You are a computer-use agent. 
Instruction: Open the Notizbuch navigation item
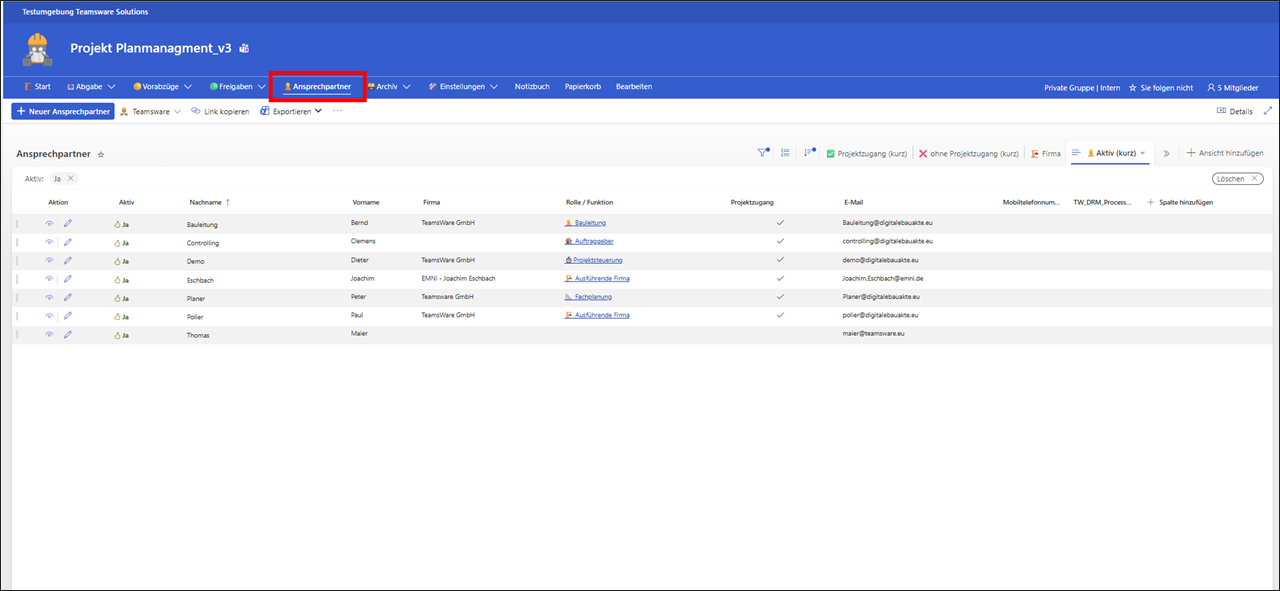pos(532,87)
